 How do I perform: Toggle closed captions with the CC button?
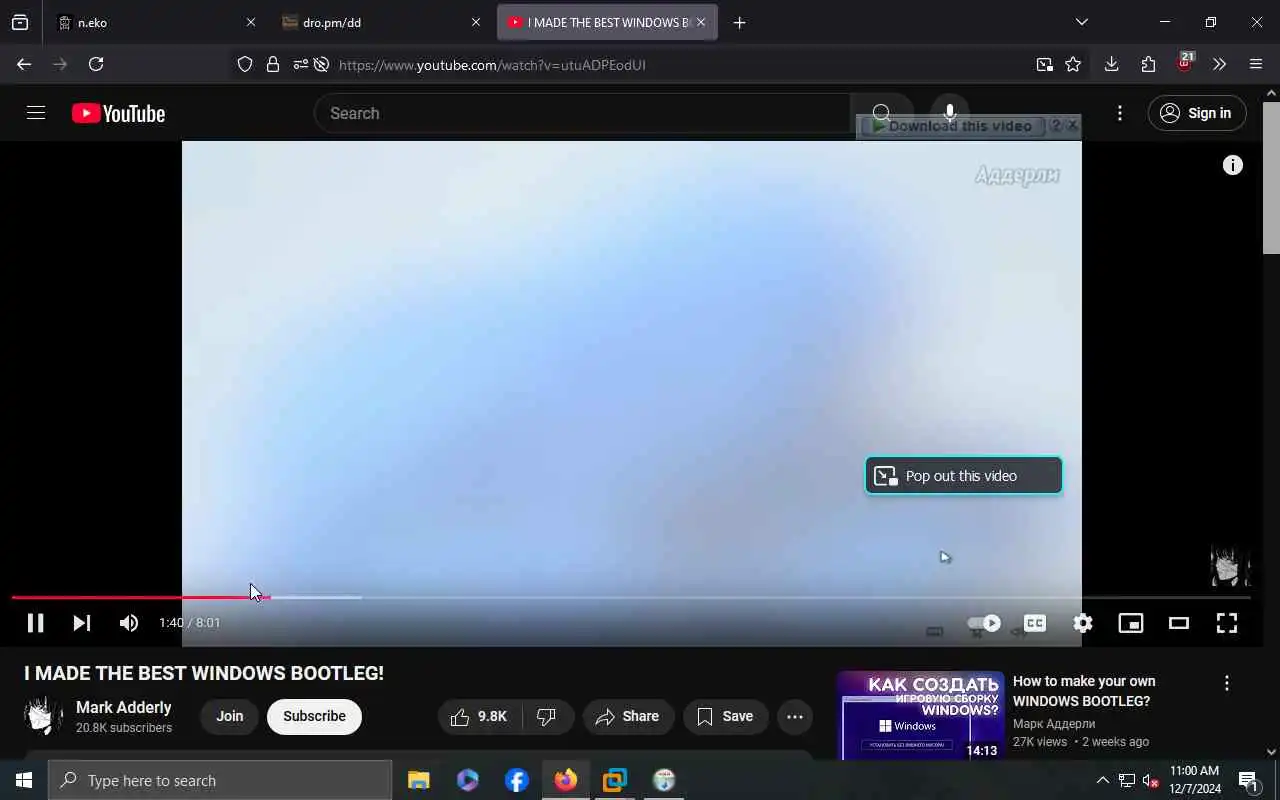pyautogui.click(x=1035, y=623)
